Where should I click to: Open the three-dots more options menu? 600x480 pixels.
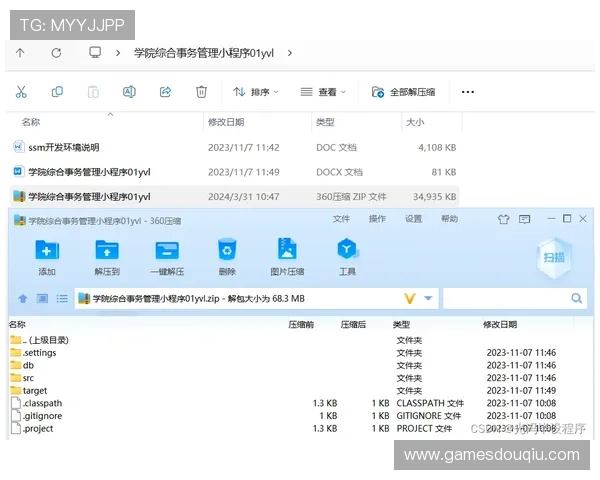tap(468, 92)
